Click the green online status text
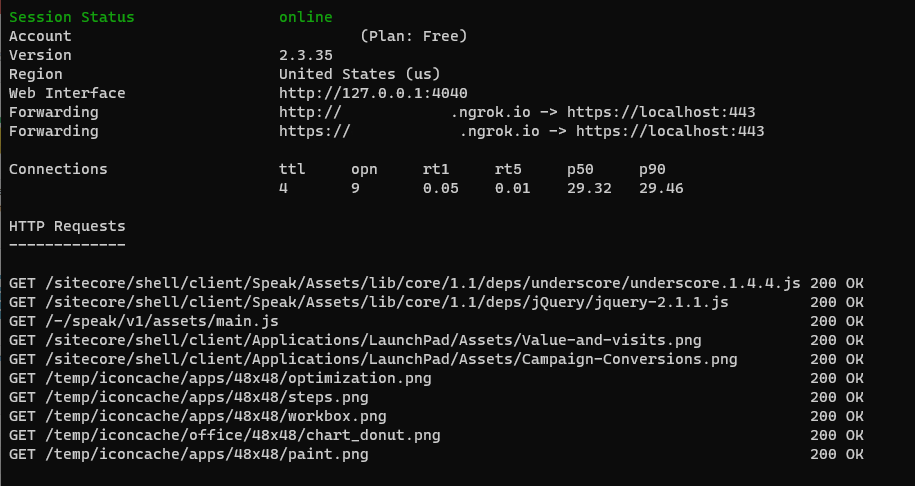 tap(305, 17)
